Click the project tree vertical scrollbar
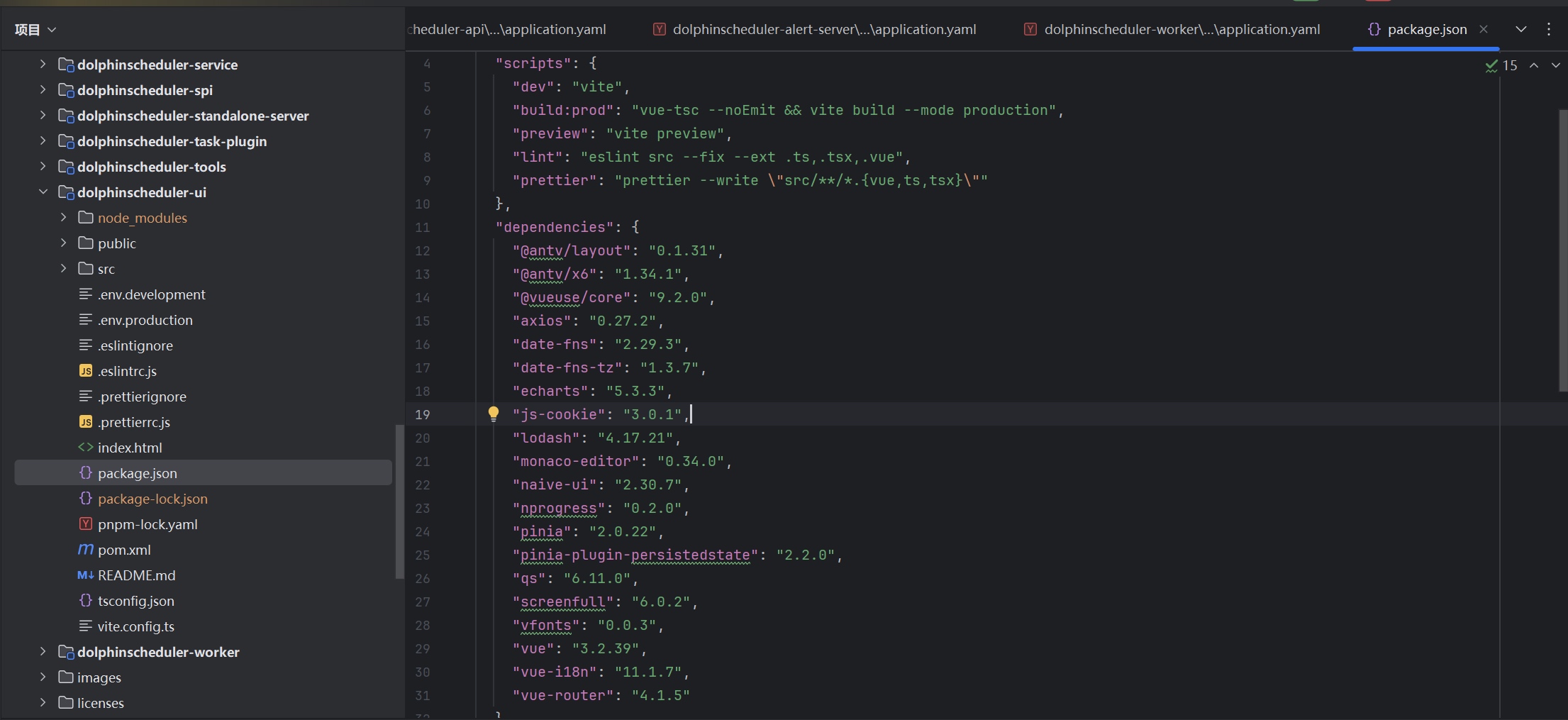The image size is (1568, 720). point(399,500)
